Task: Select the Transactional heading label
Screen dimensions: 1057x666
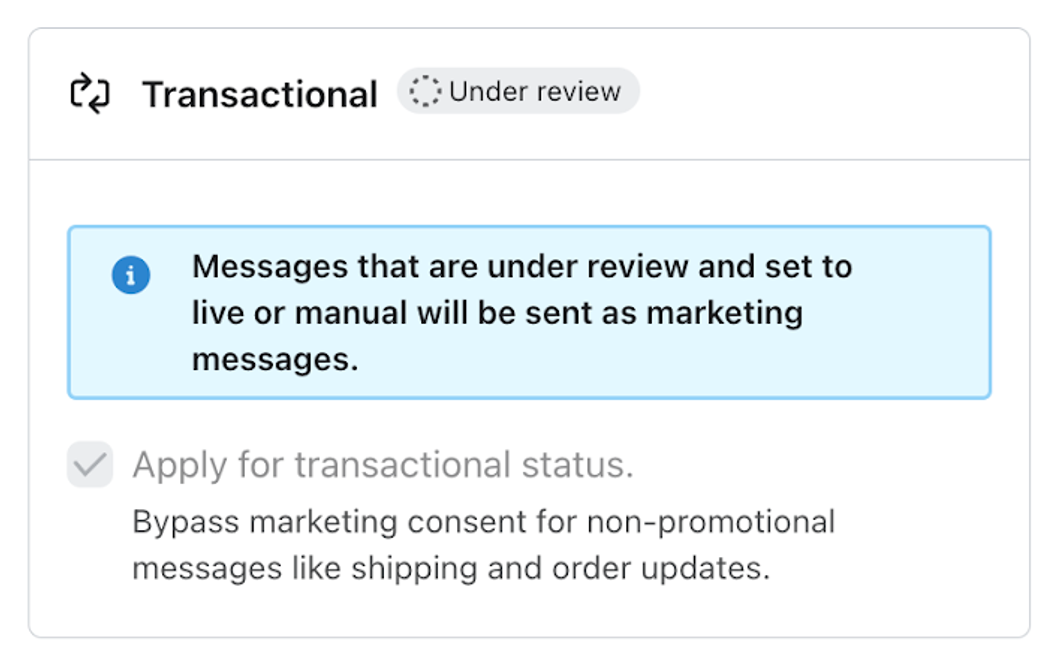Action: pos(259,92)
